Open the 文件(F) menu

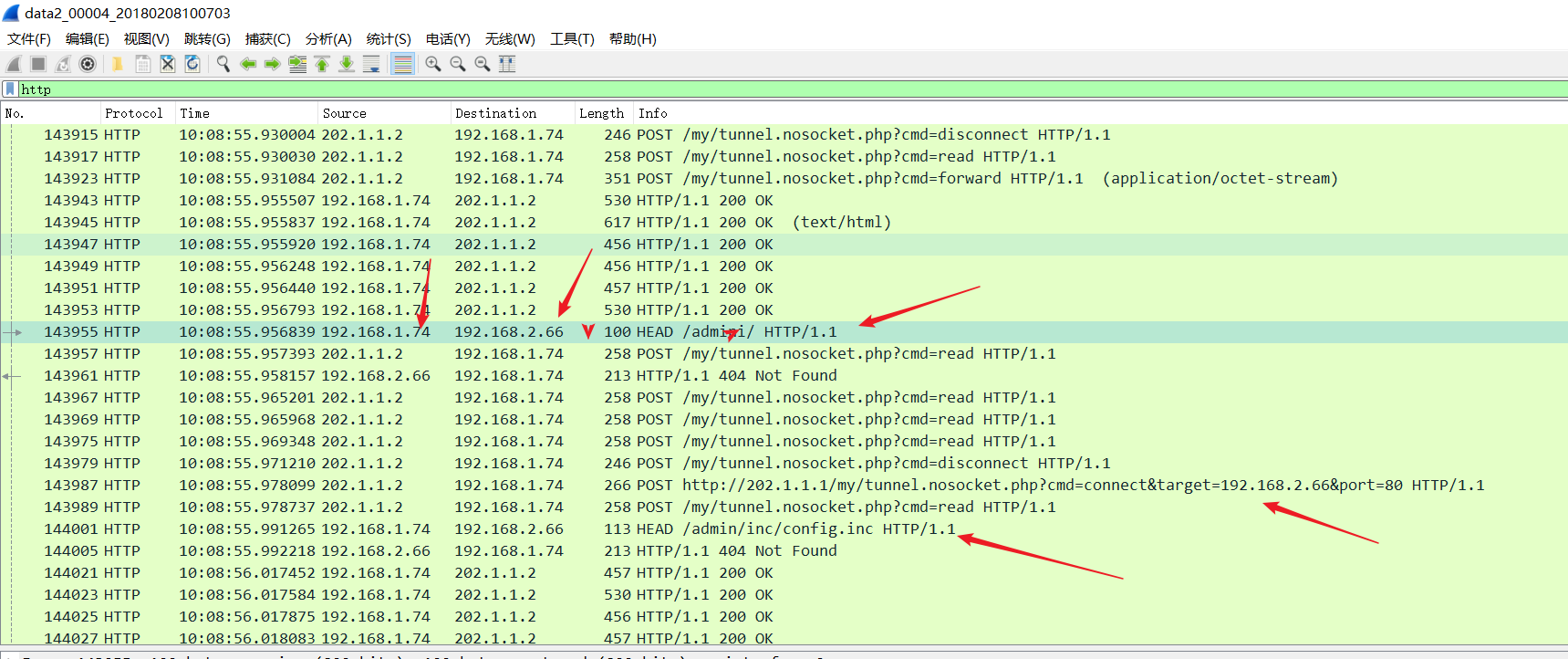pos(29,38)
